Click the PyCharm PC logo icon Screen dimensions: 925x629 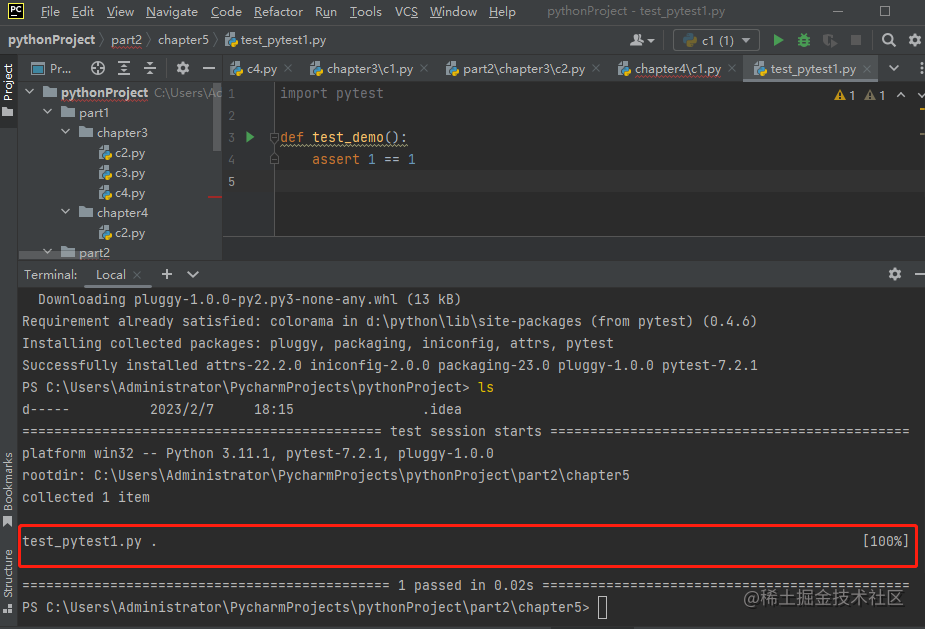tap(16, 11)
